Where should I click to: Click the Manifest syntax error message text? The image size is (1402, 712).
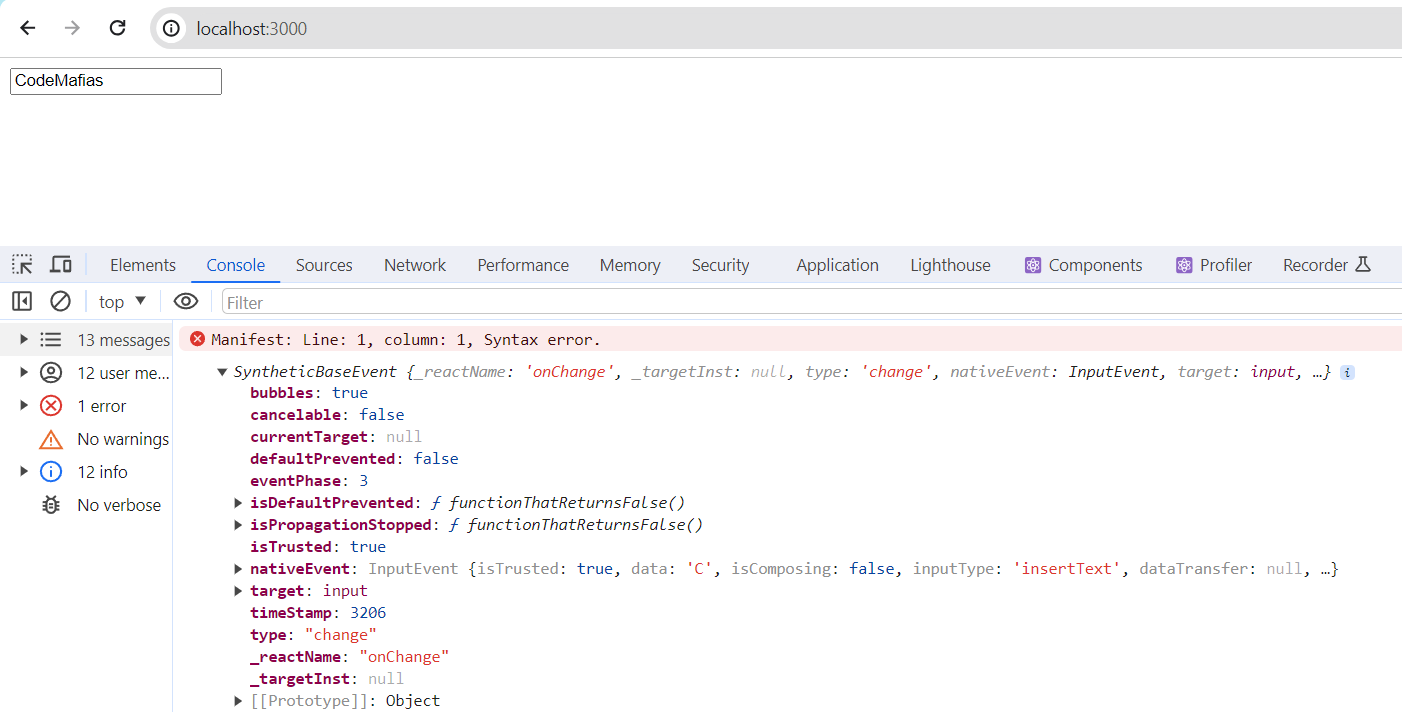coord(406,340)
